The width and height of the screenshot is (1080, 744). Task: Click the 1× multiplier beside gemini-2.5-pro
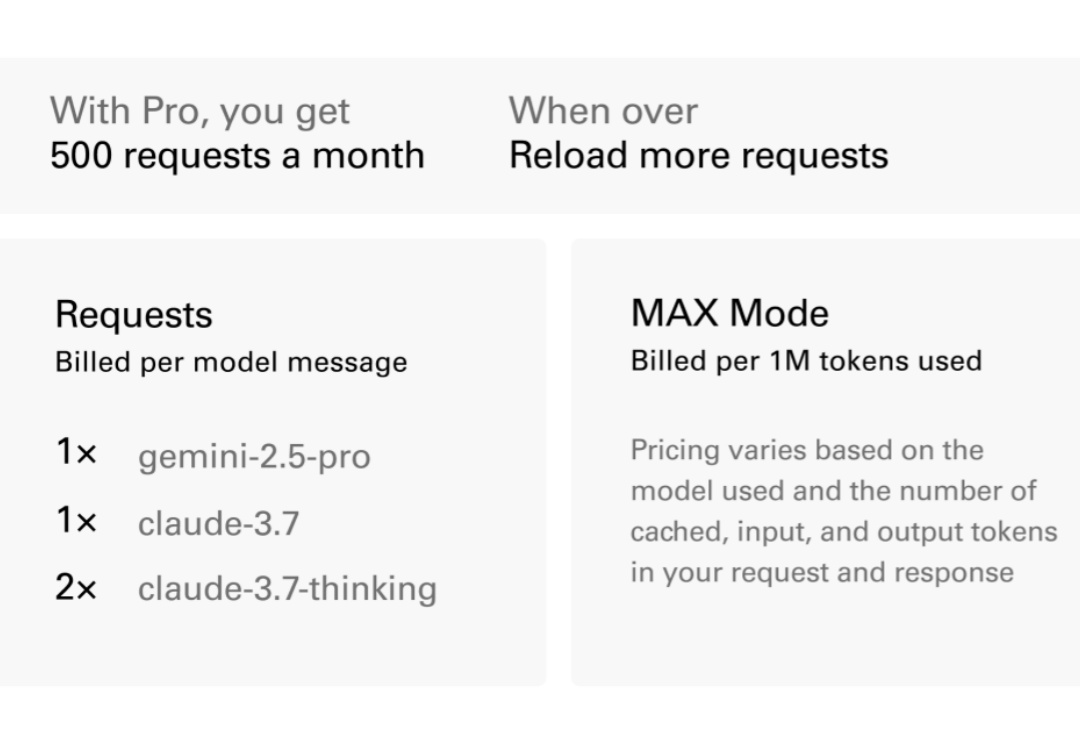pos(76,452)
